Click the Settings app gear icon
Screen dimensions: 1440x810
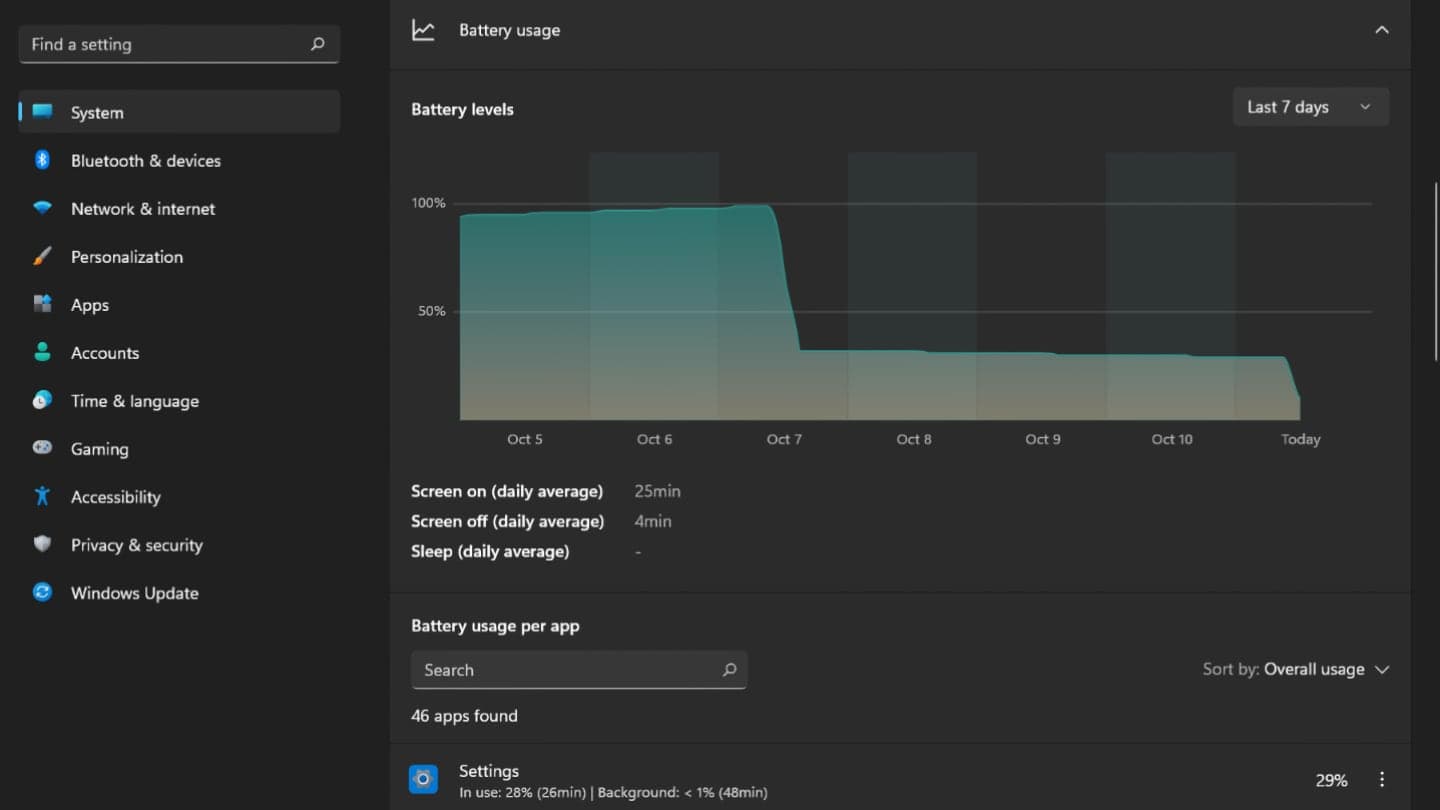423,779
